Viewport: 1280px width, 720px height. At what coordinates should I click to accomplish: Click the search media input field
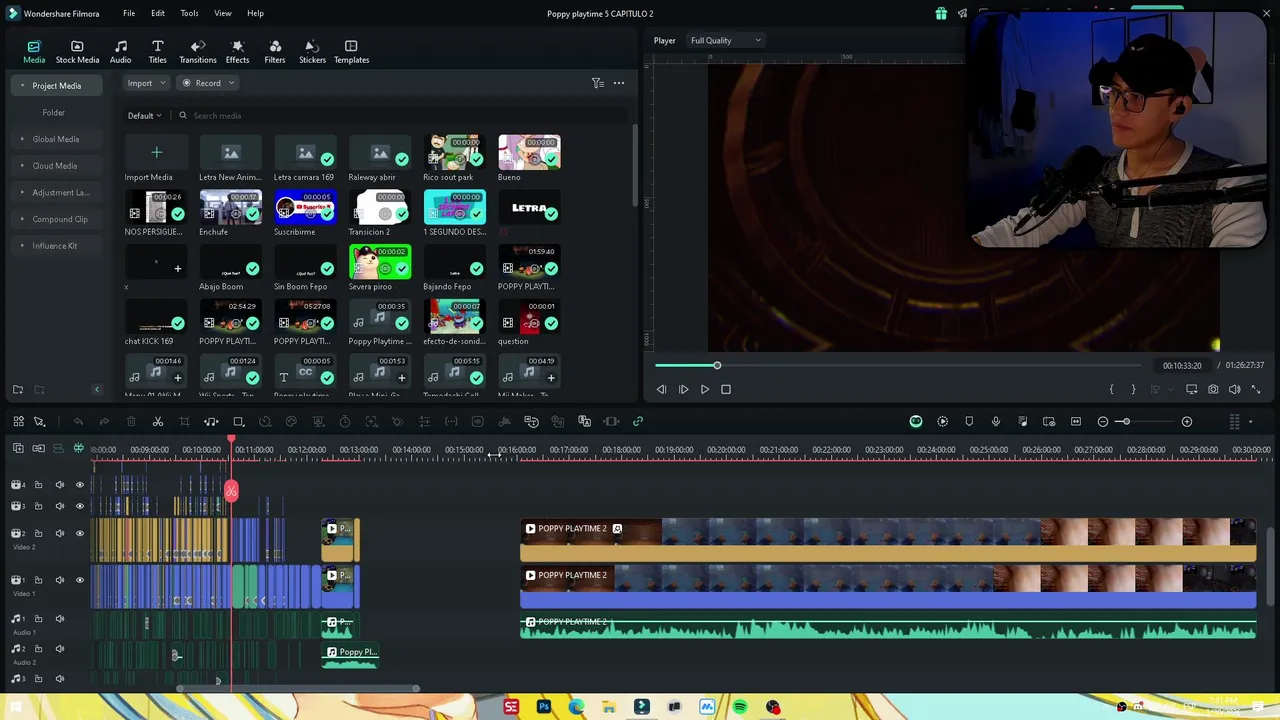(x=400, y=116)
